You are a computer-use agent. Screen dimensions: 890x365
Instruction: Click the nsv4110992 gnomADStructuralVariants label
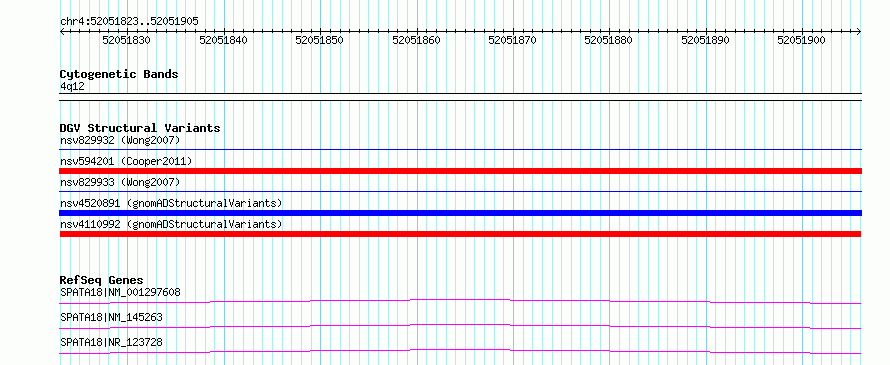point(171,224)
